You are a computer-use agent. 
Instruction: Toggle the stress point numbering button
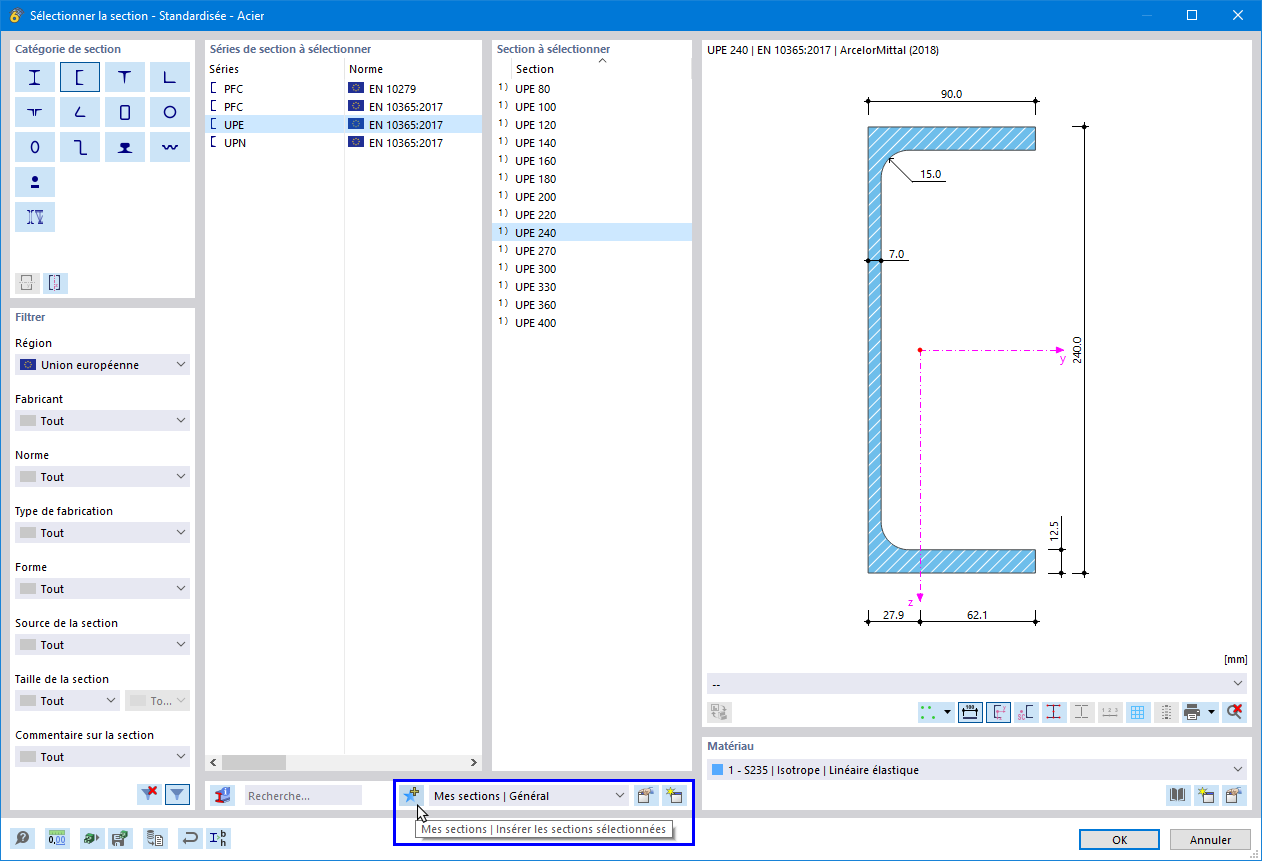click(x=1109, y=712)
